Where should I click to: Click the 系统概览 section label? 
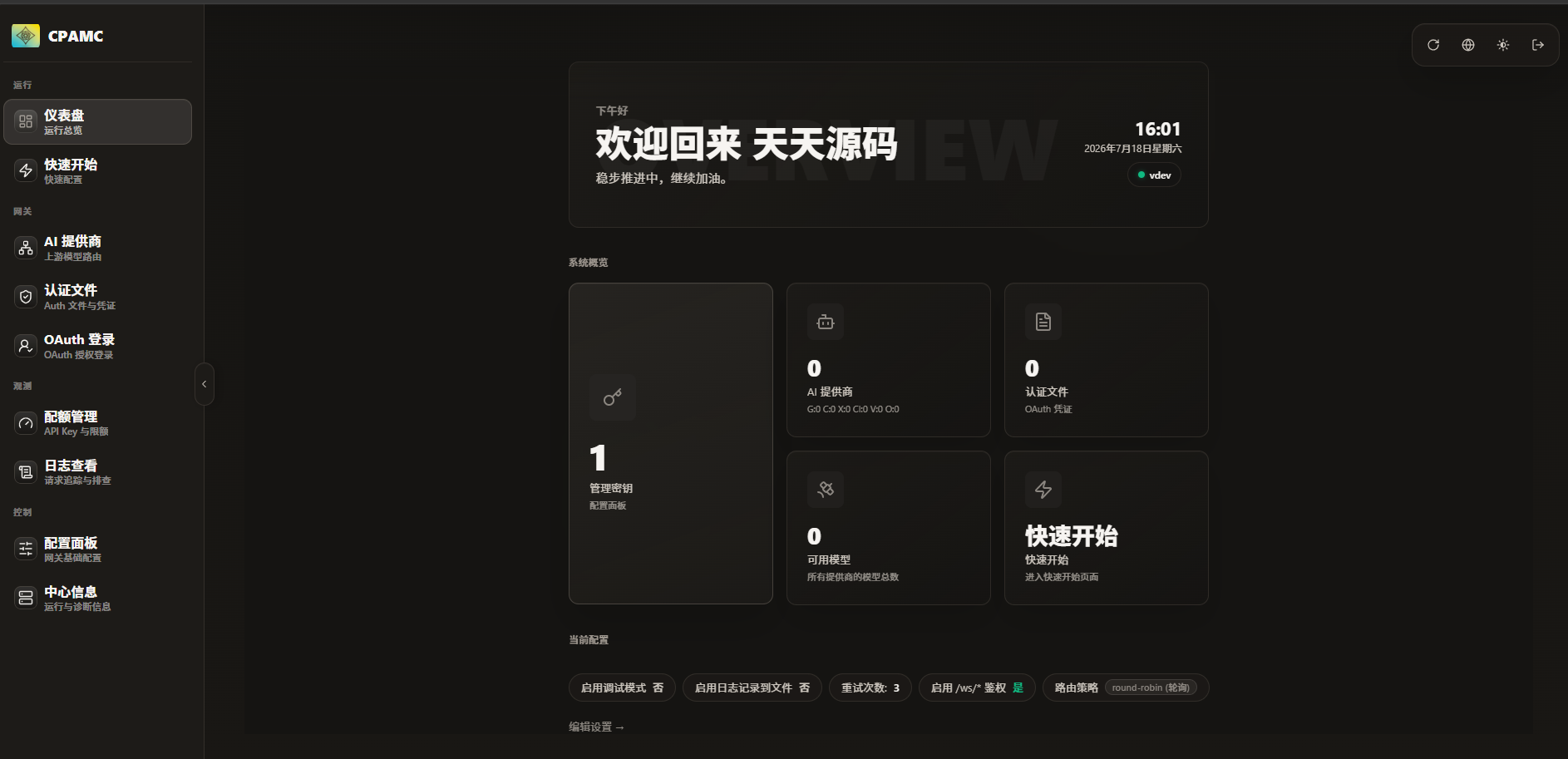589,263
